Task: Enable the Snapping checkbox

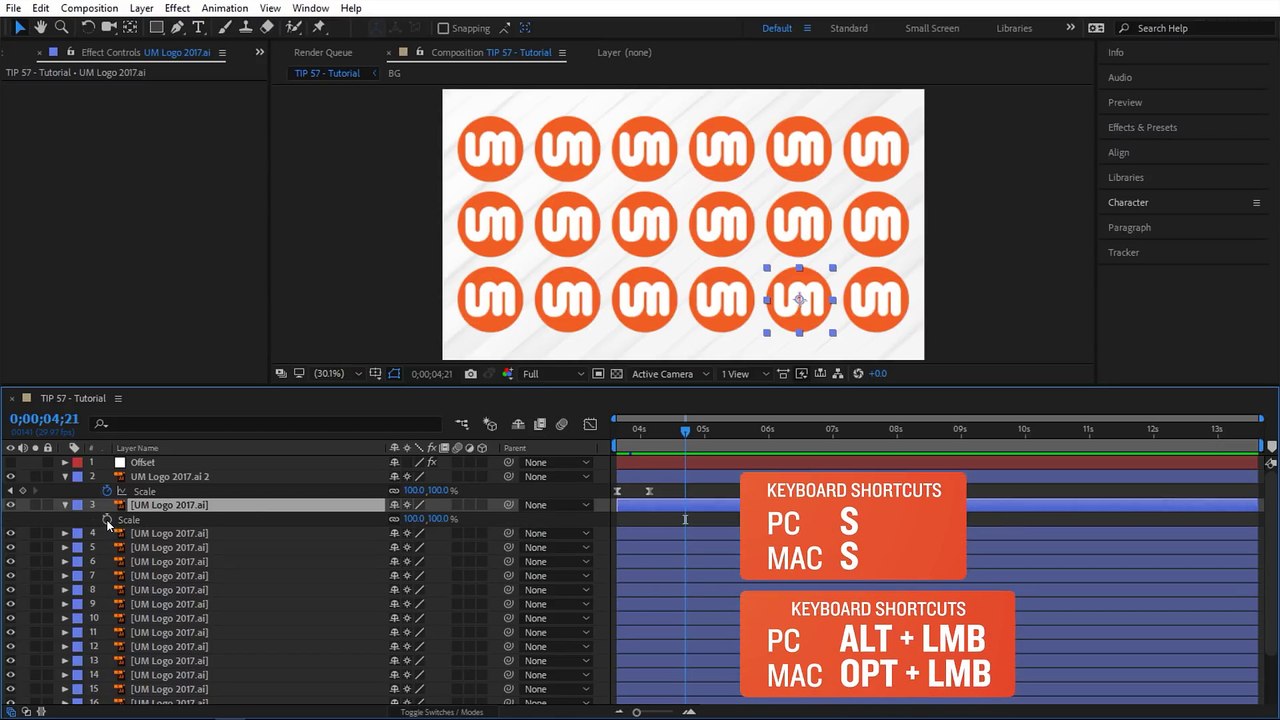Action: (444, 28)
